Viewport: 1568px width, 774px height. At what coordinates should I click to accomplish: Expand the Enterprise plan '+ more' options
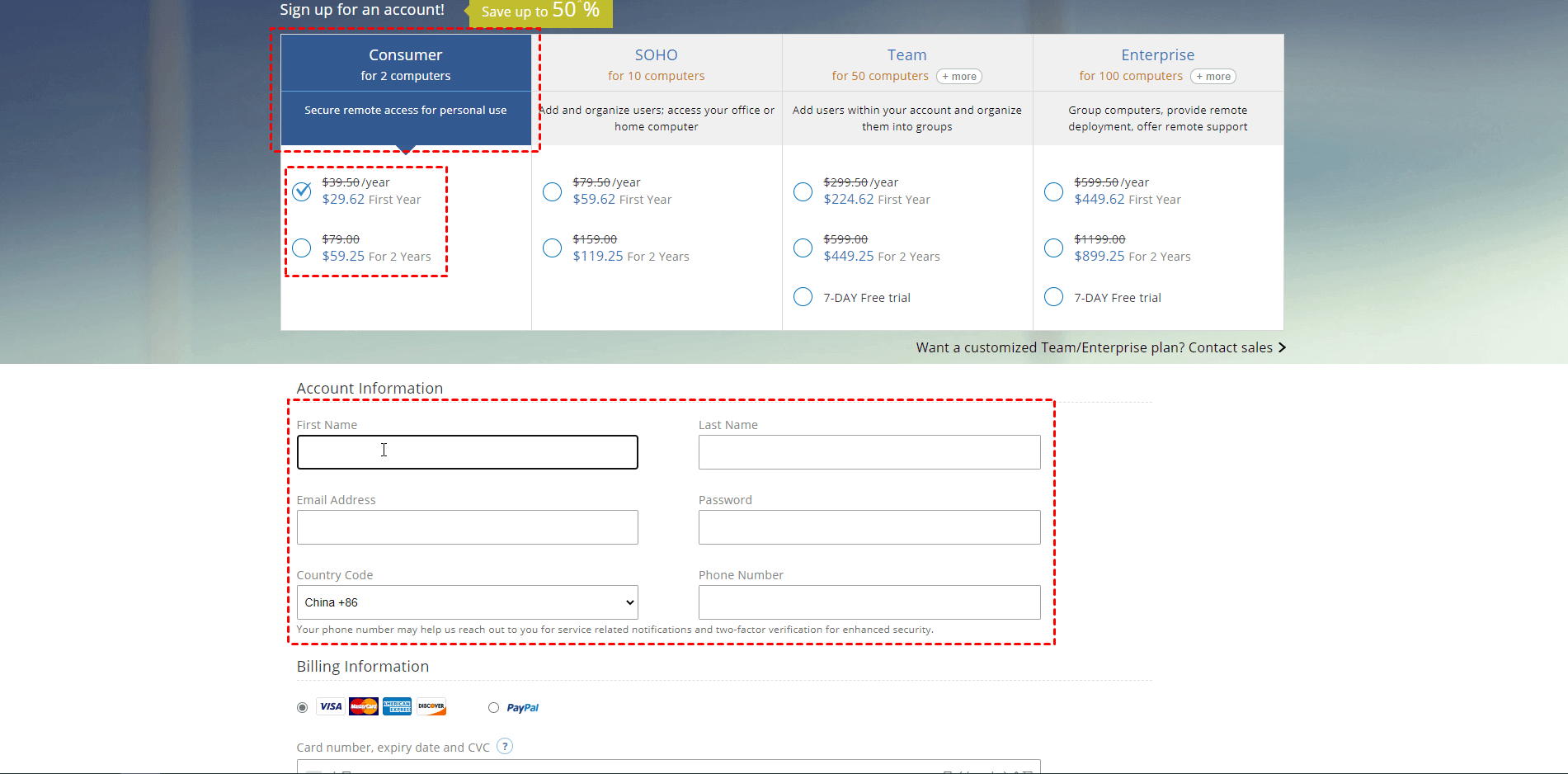click(x=1213, y=77)
